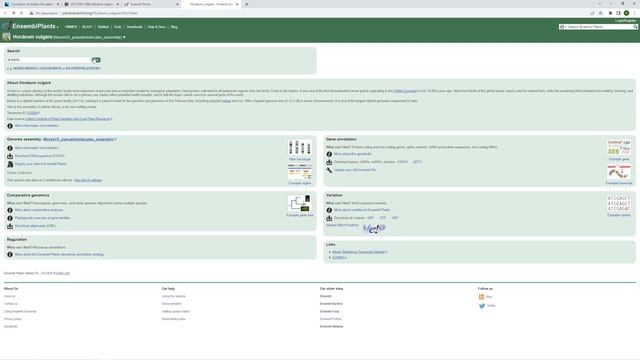Click the header Search Ensembl Plants box
Viewport: 640px width, 360px height.
[599, 27]
